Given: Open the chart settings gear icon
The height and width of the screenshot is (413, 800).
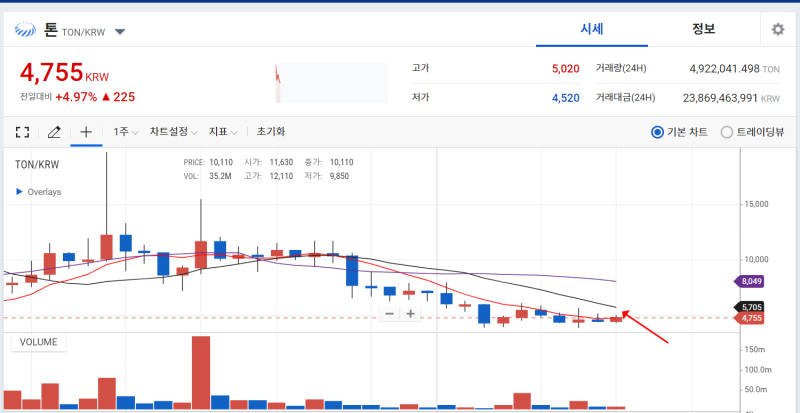Looking at the screenshot, I should pos(778,30).
